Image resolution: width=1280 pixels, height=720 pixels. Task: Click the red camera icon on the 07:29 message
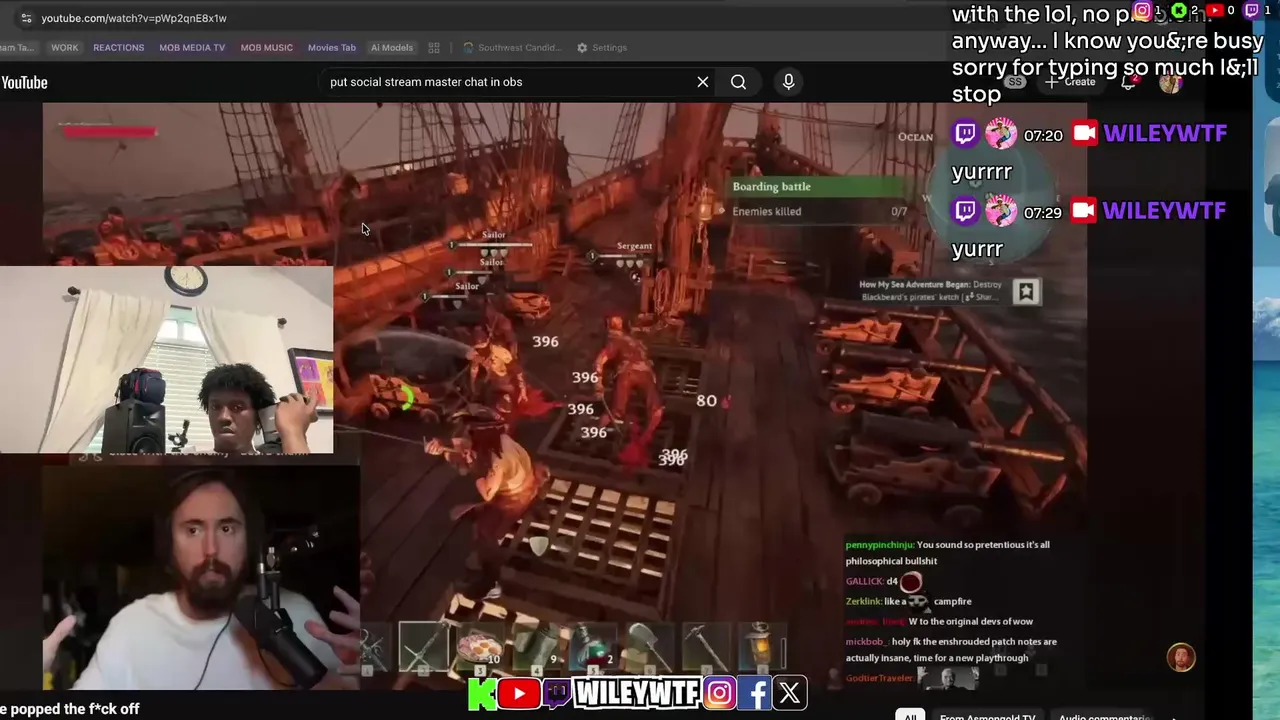pos(1084,210)
